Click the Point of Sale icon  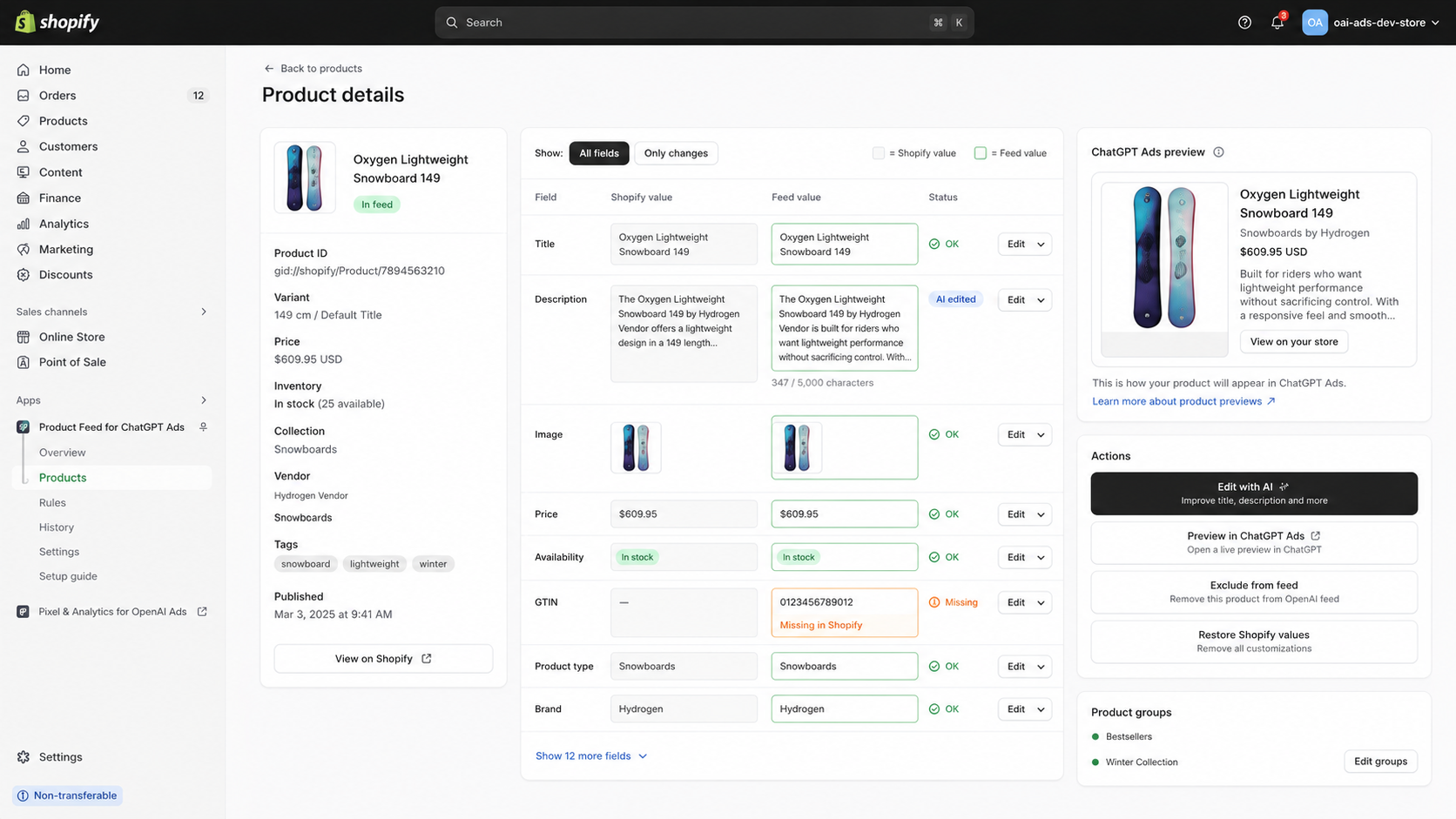pos(24,362)
